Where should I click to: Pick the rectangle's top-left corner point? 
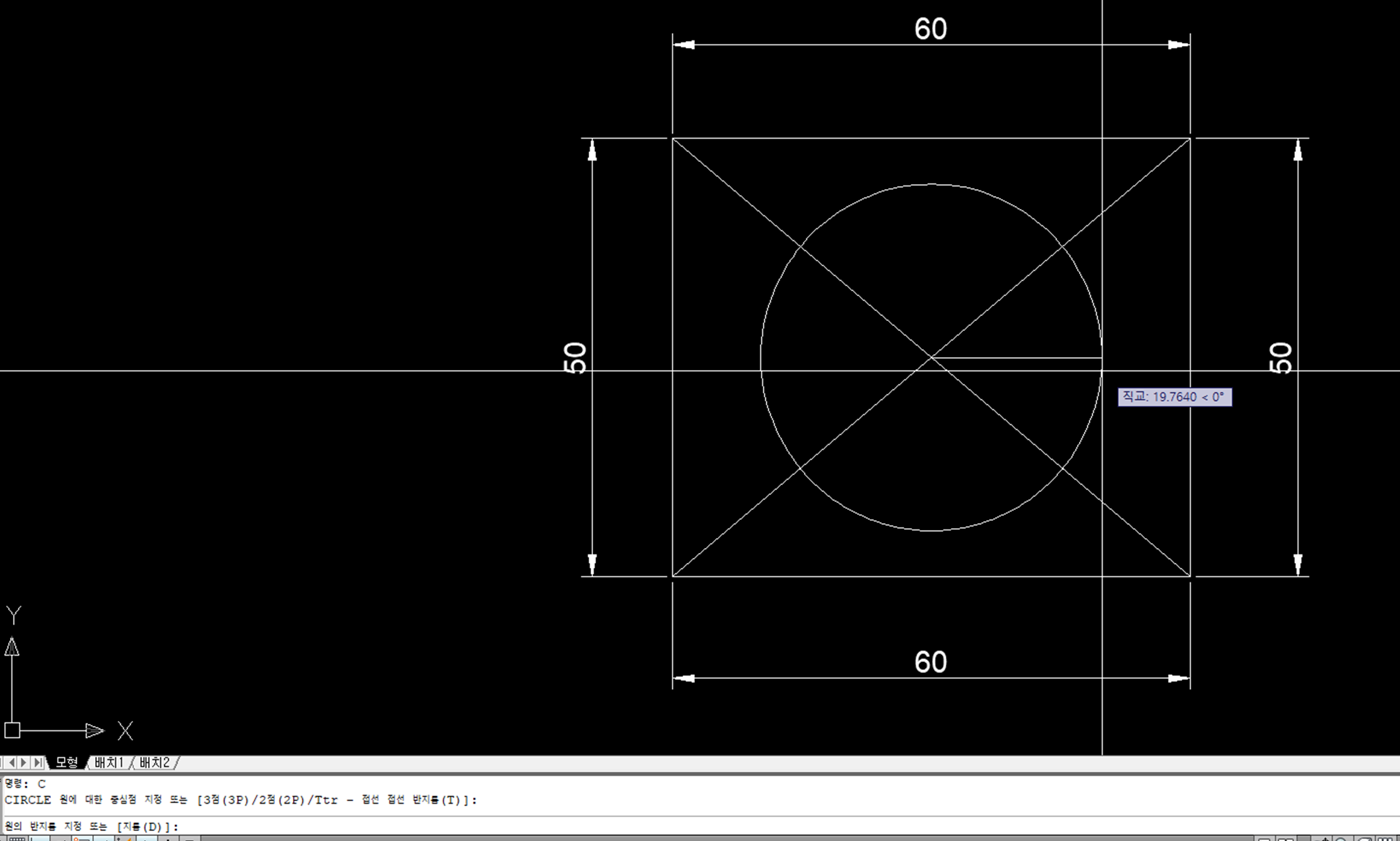click(673, 139)
